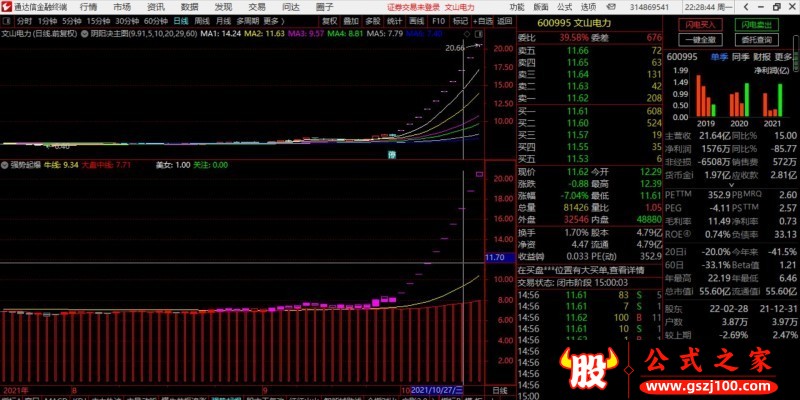Viewport: 800px width, 400px height.
Task: Open 多周期 view
Action: point(247,21)
